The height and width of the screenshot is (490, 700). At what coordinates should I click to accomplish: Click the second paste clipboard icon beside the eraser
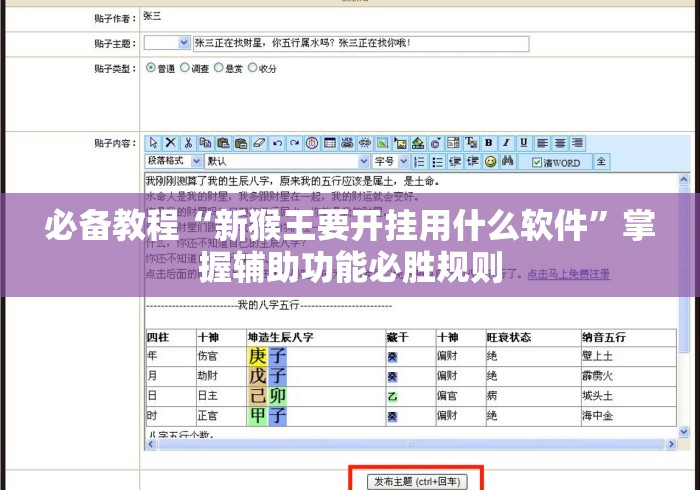pyautogui.click(x=241, y=143)
